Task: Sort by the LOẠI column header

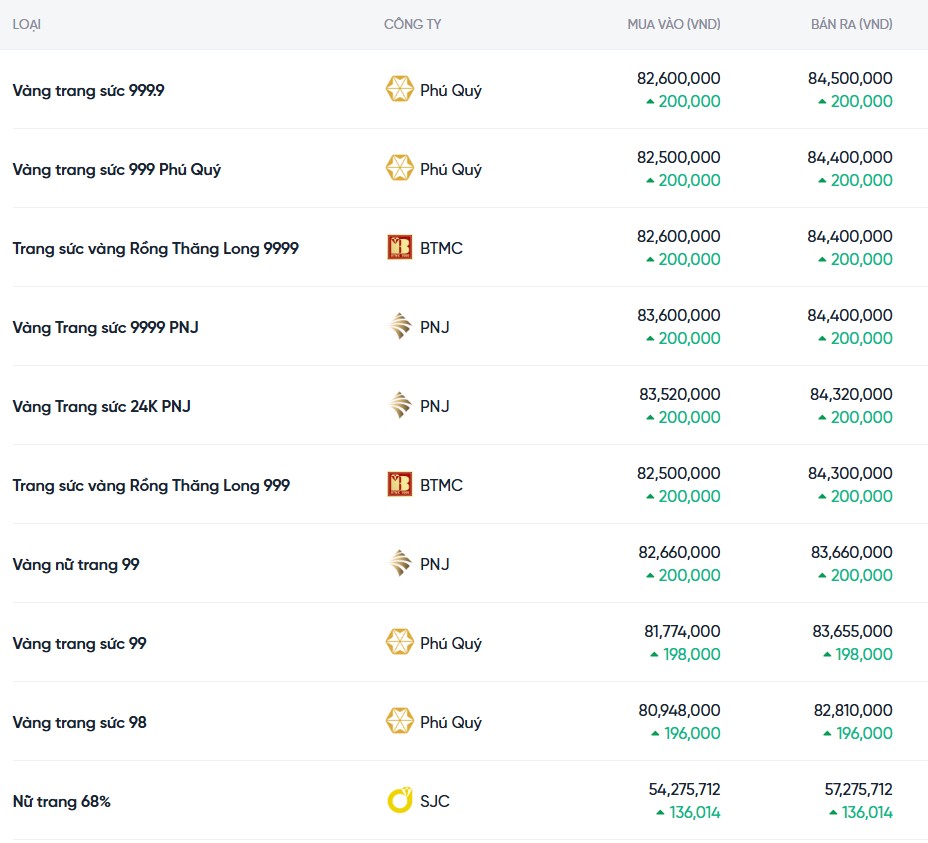Action: 27,24
